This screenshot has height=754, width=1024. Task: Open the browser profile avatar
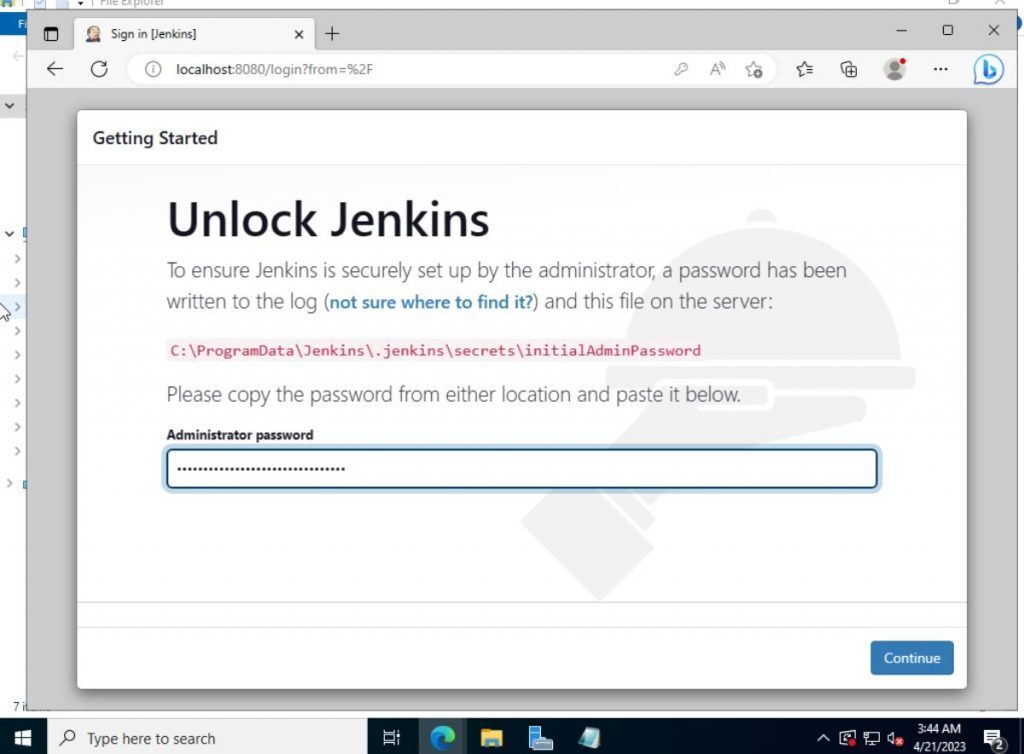pos(893,69)
